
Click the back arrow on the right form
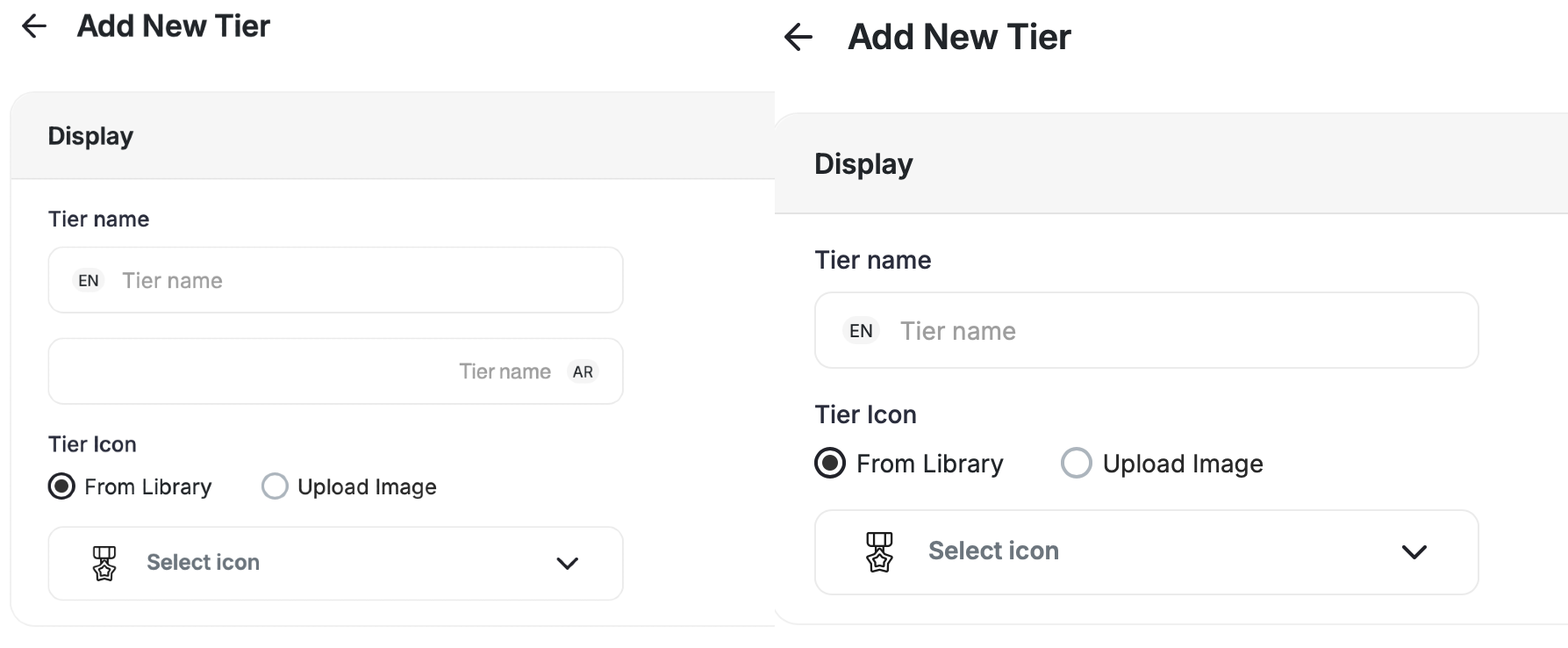pyautogui.click(x=797, y=36)
